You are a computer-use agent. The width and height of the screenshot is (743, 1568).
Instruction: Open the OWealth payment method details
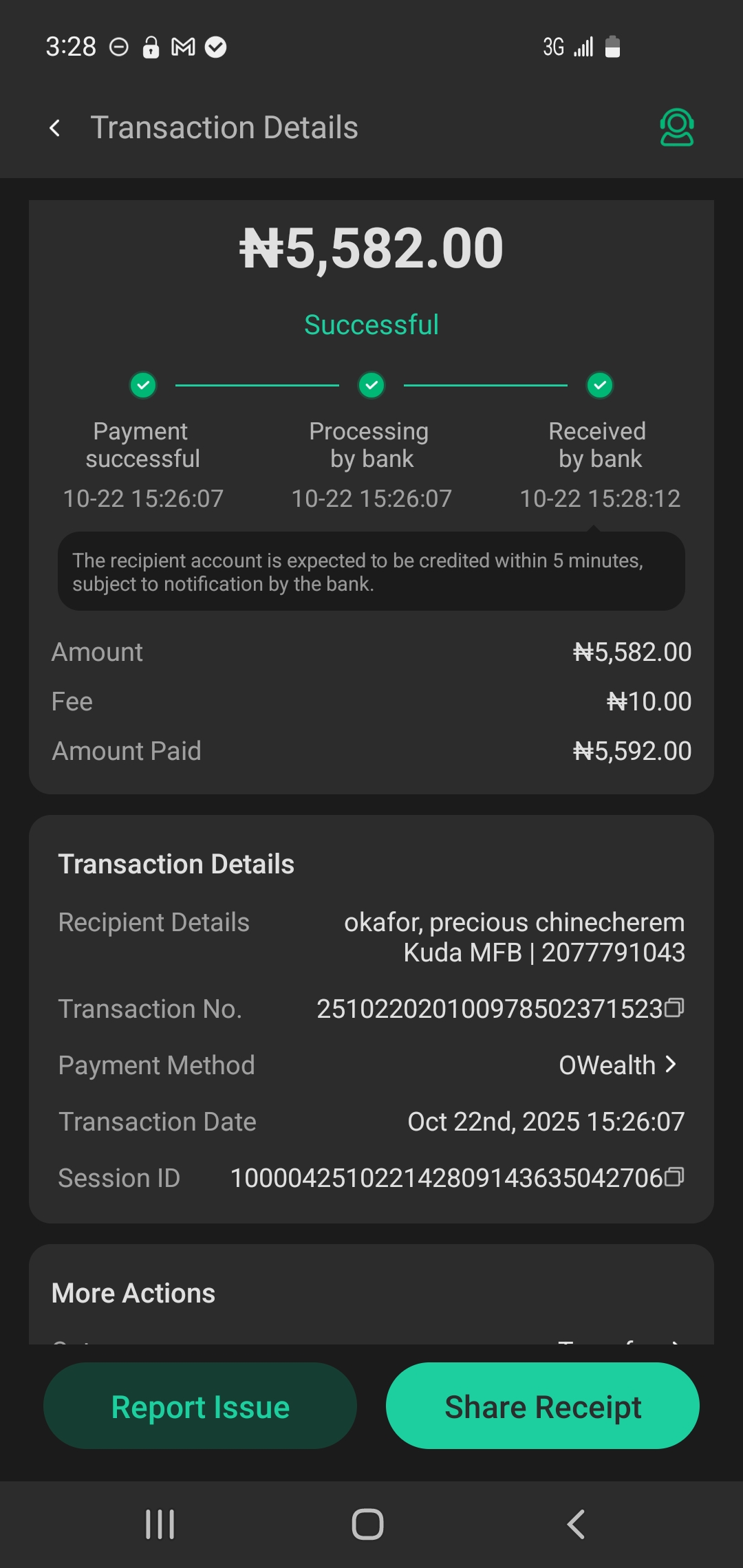[x=607, y=1065]
